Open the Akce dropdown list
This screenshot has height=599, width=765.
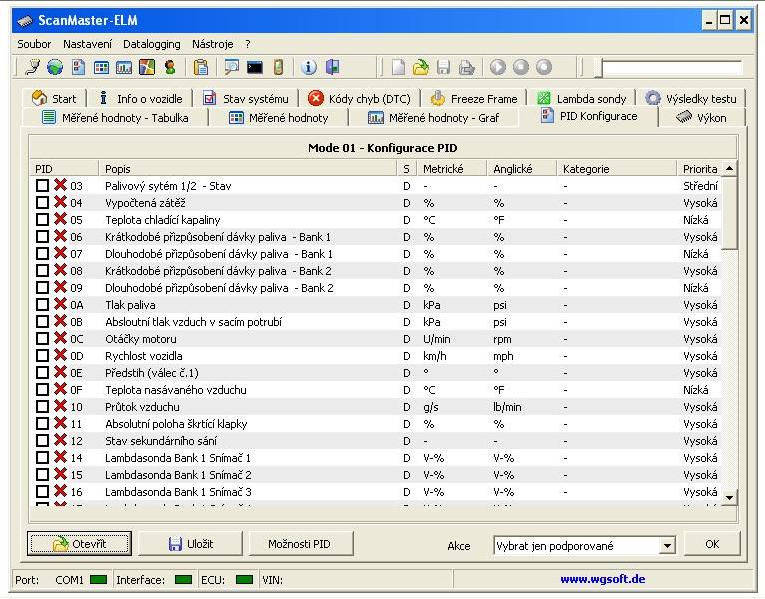pos(667,545)
